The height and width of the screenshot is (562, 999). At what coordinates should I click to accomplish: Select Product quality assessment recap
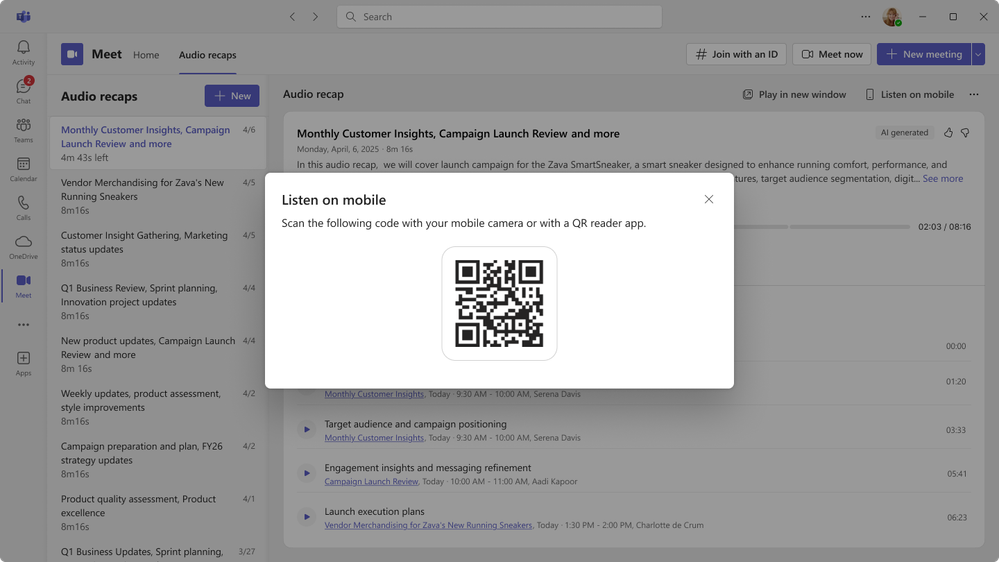point(158,513)
